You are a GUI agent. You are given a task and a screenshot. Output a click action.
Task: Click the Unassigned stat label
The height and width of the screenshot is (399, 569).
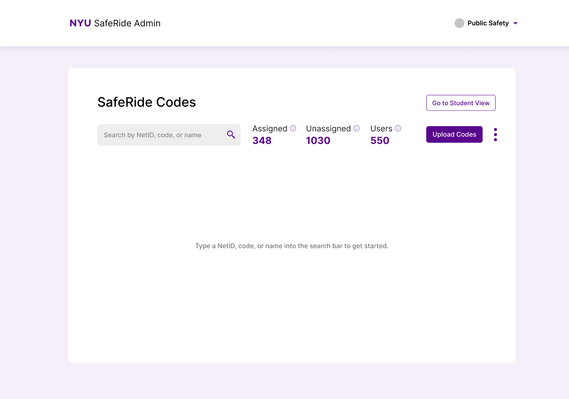(328, 129)
